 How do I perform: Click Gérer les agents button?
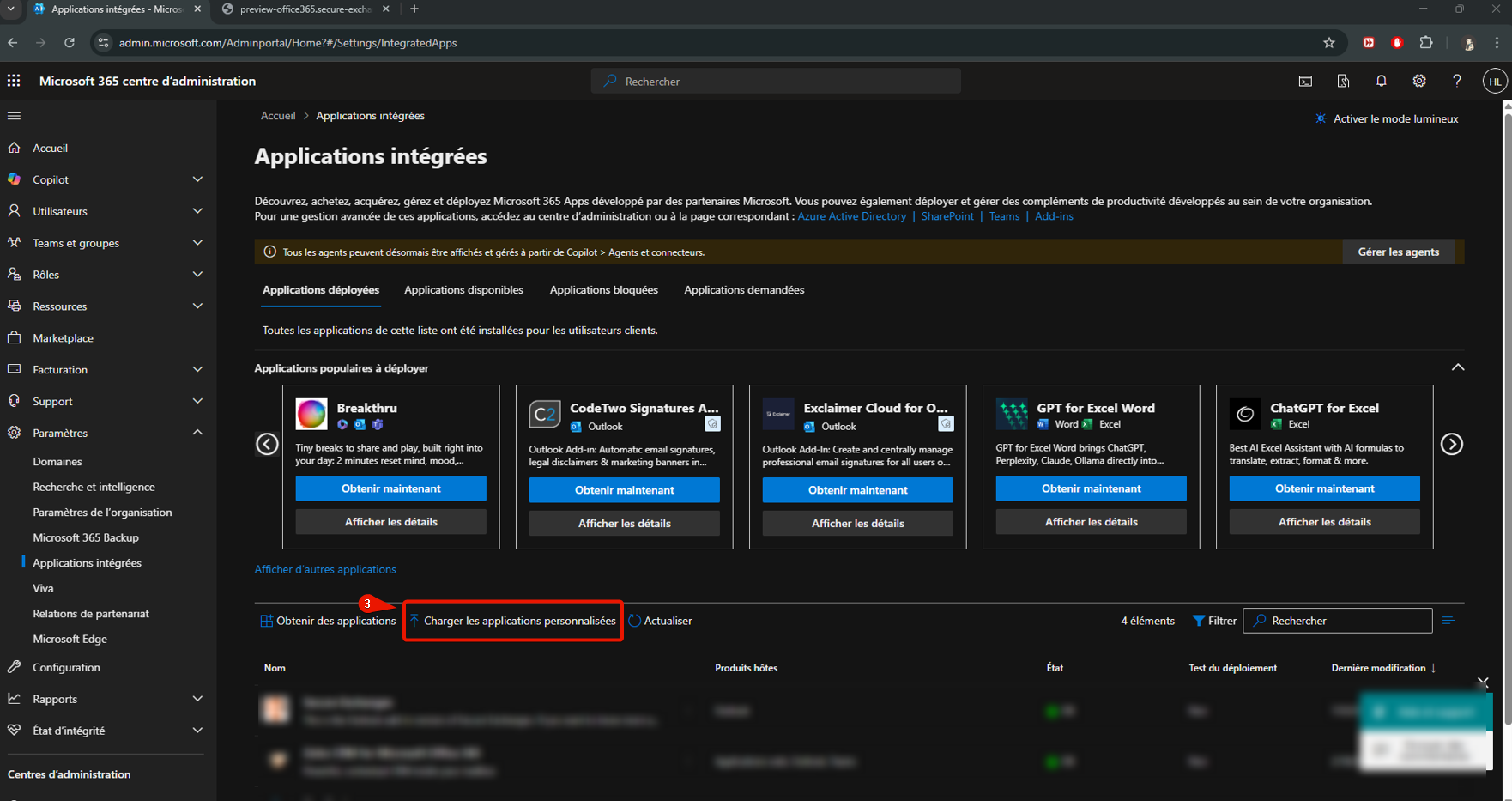(1398, 252)
